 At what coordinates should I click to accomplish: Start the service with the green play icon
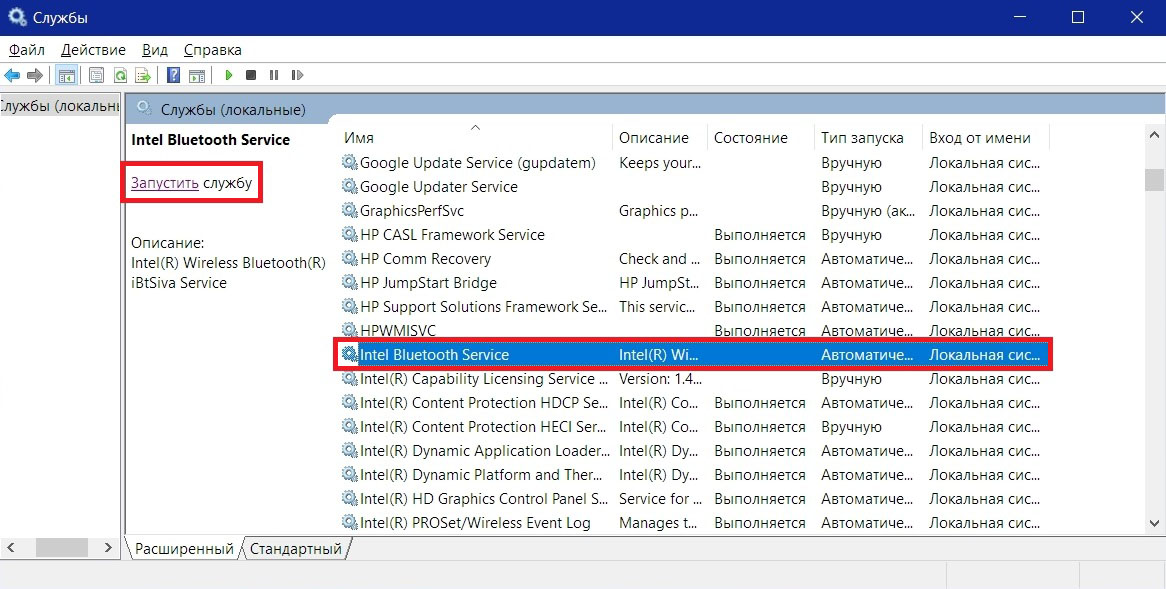click(x=229, y=75)
